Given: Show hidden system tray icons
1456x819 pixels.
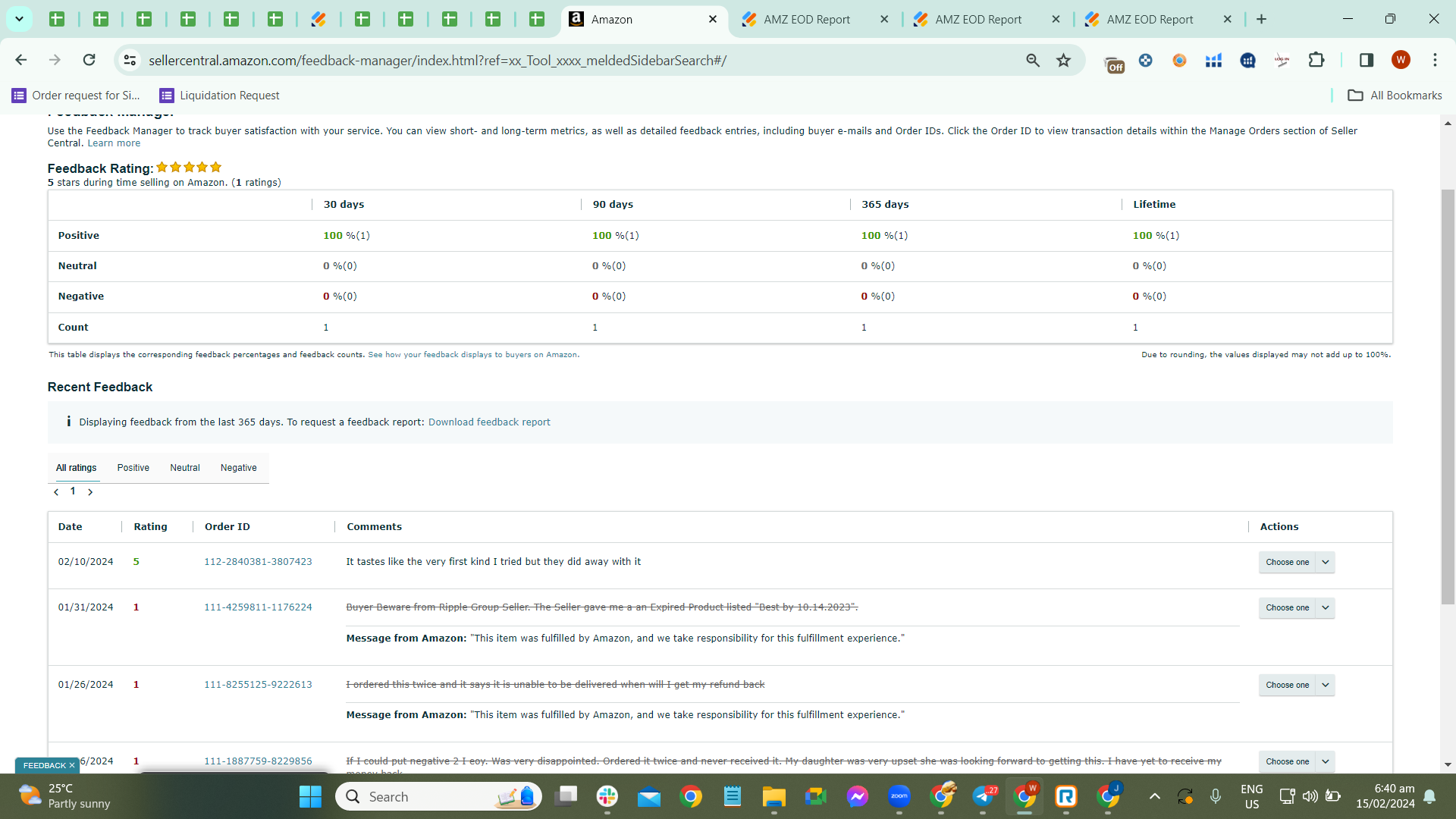Looking at the screenshot, I should (x=1154, y=796).
